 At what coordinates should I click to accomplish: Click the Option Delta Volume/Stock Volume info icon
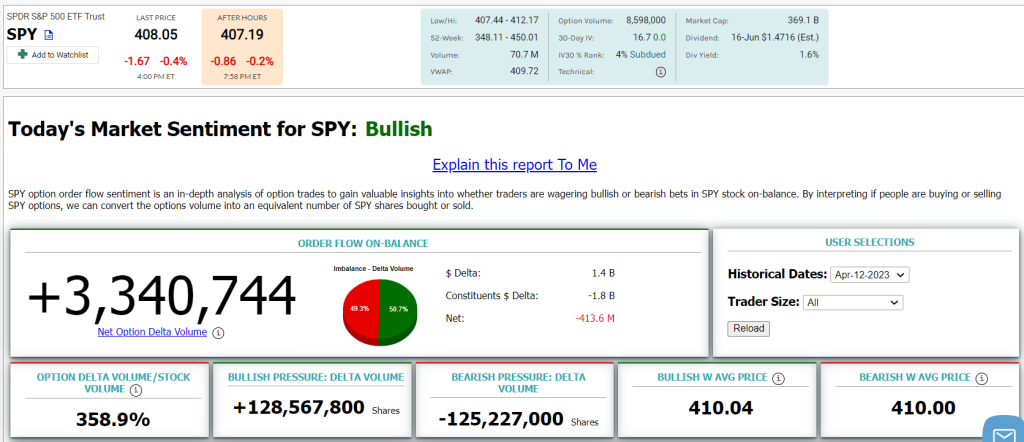point(135,390)
